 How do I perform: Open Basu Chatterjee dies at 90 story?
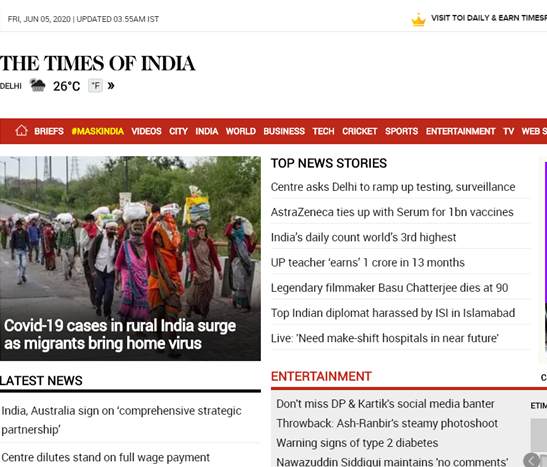pyautogui.click(x=389, y=288)
